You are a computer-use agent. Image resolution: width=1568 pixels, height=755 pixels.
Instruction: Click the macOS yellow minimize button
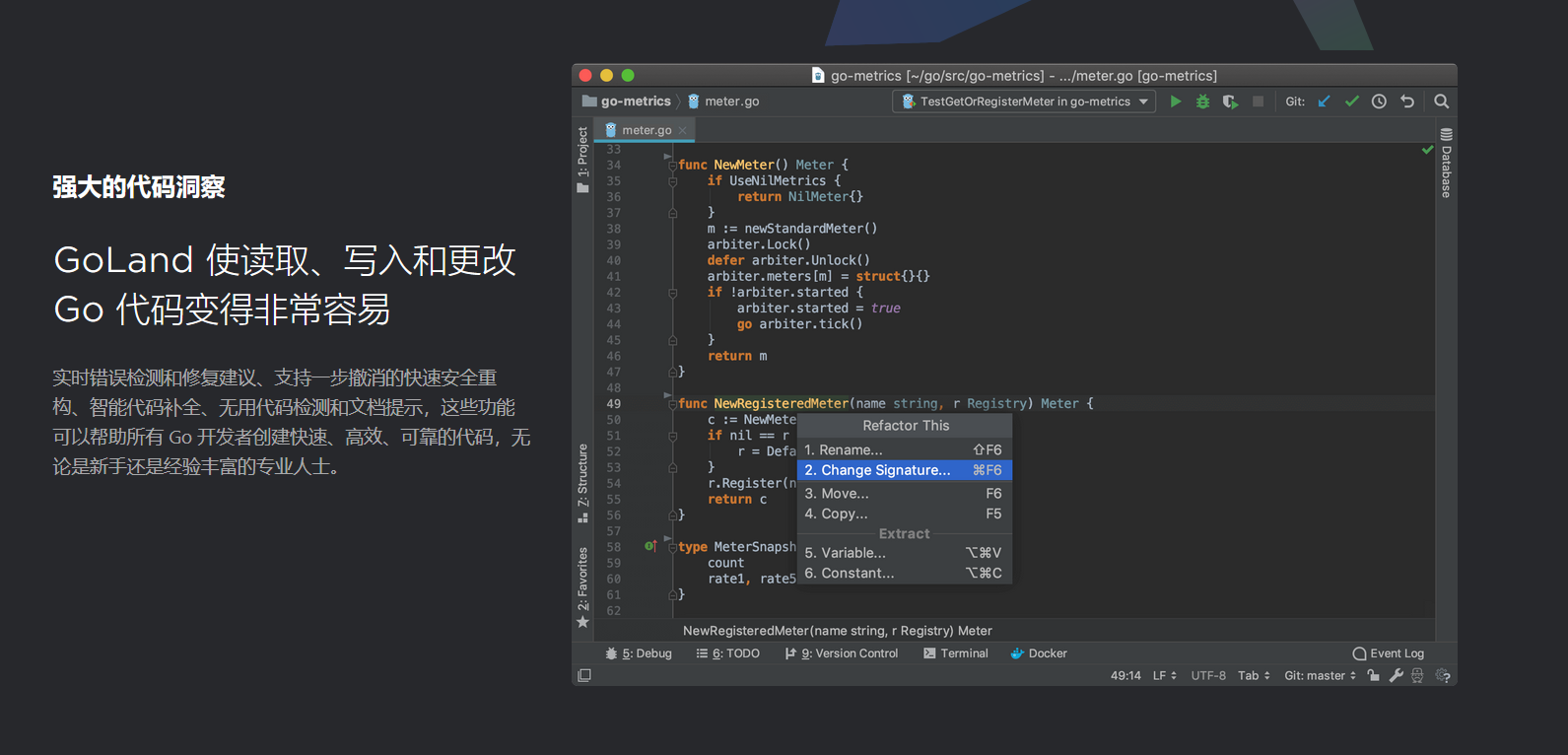[606, 75]
